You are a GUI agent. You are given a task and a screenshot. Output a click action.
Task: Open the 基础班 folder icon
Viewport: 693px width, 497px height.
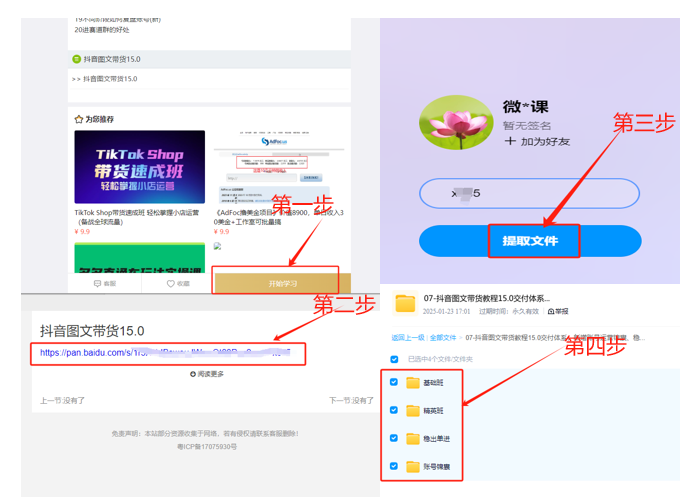point(413,383)
